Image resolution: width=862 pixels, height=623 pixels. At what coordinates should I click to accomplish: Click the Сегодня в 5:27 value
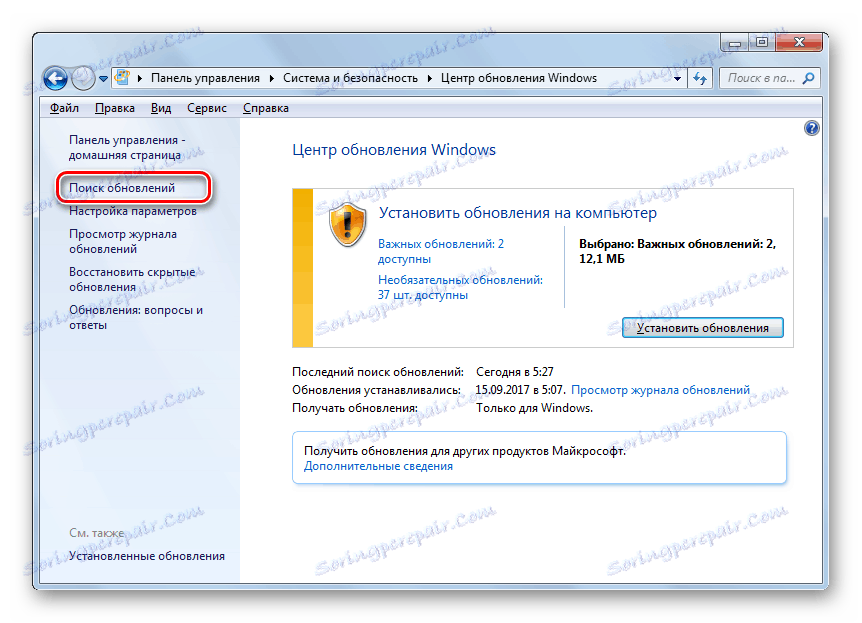pyautogui.click(x=515, y=372)
